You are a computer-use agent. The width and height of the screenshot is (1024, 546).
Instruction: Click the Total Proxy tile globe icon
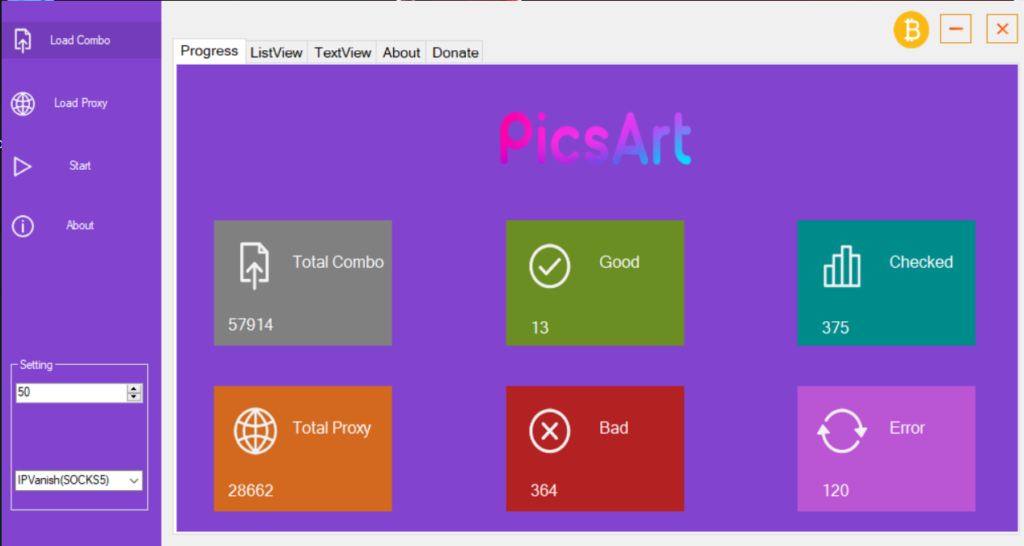pos(255,431)
